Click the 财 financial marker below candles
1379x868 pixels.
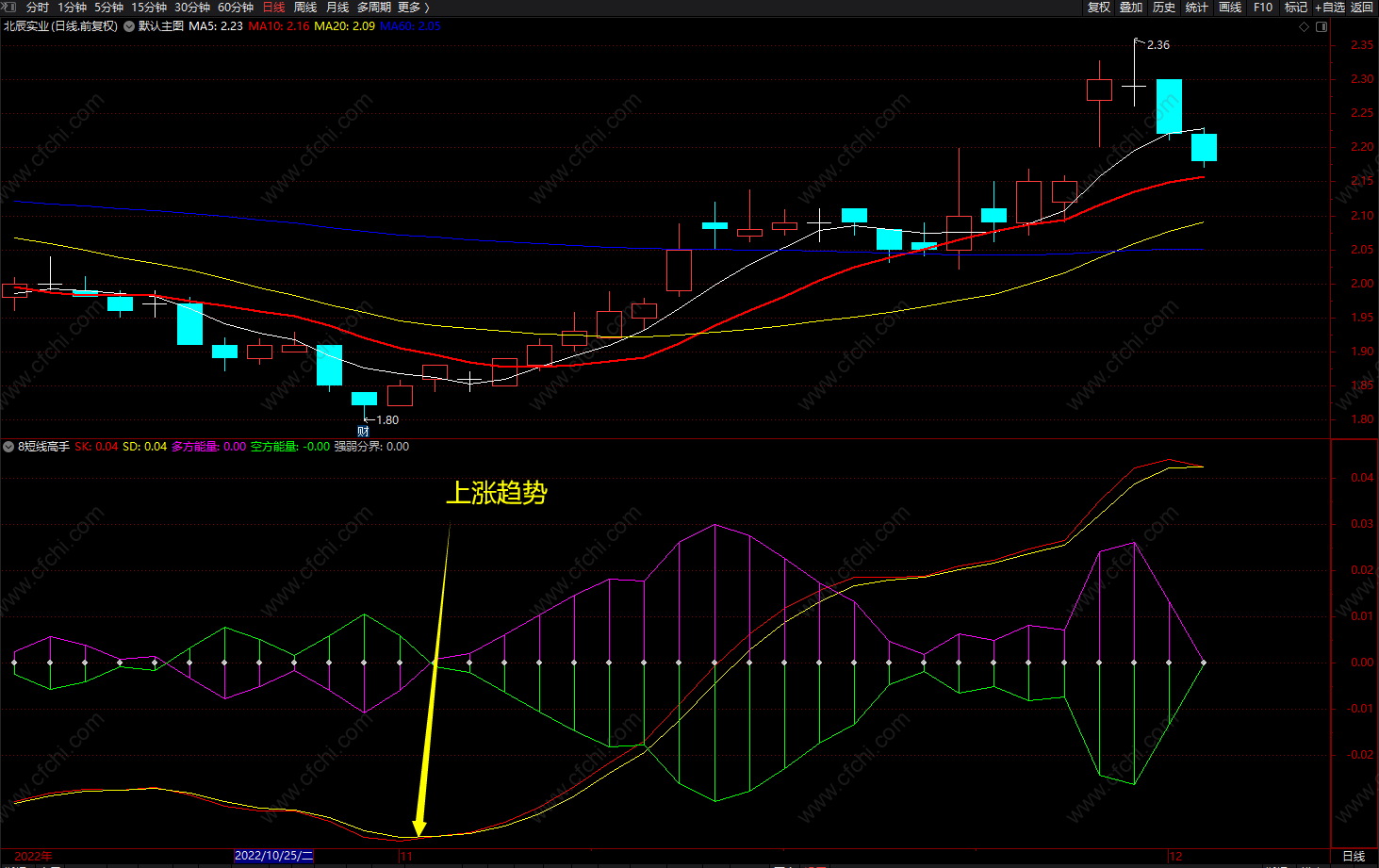pyautogui.click(x=363, y=432)
